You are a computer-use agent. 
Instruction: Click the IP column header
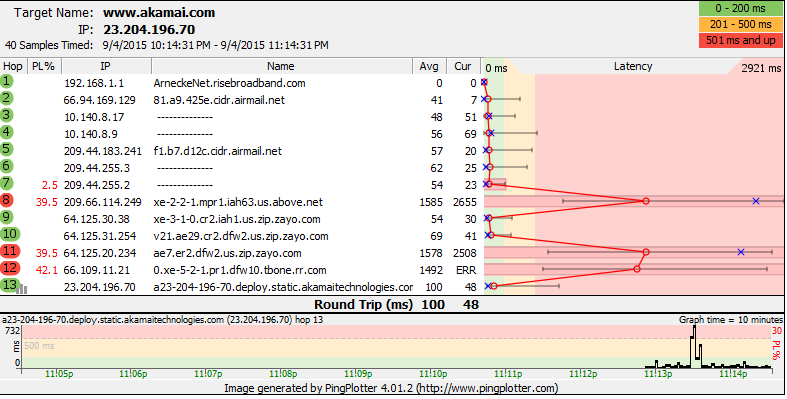[x=105, y=66]
